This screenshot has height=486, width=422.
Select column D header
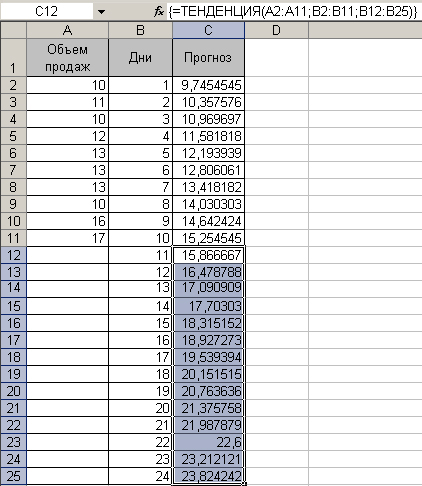pyautogui.click(x=276, y=31)
